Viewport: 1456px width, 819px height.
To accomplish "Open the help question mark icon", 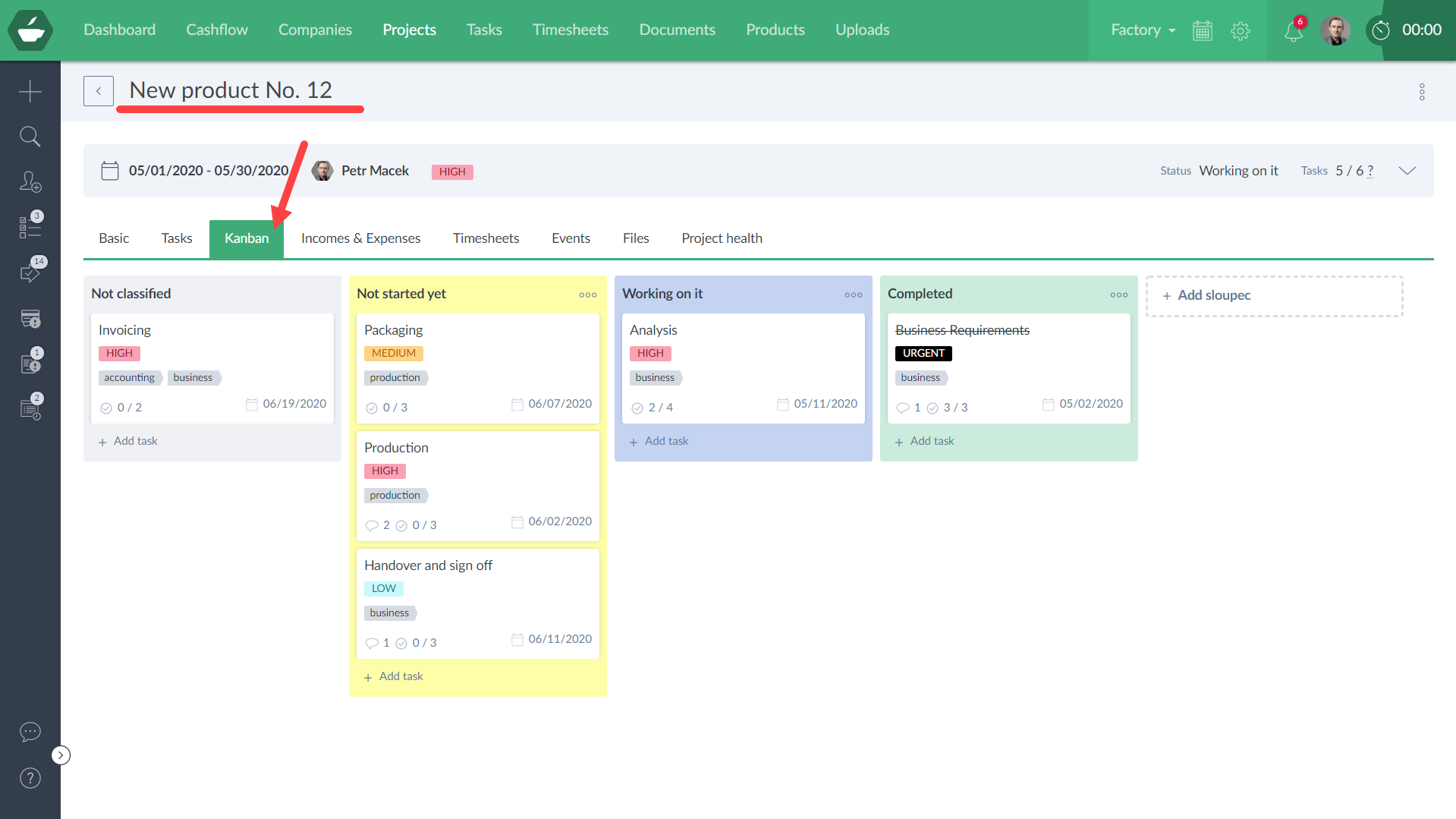I will point(30,778).
